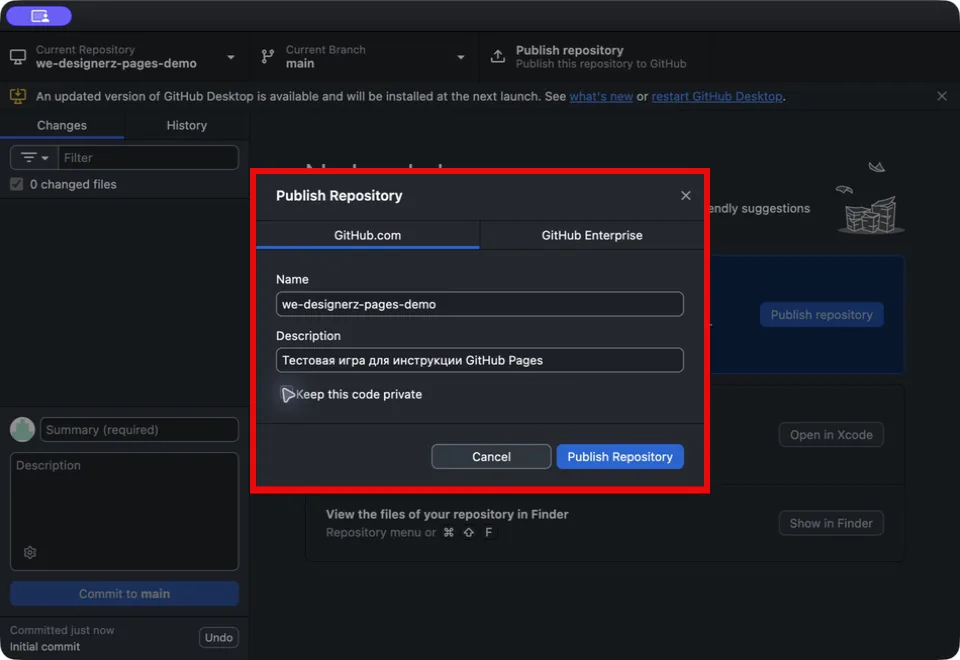This screenshot has width=960, height=660.
Task: Expand the Current Branch dropdown arrow
Action: [460, 57]
